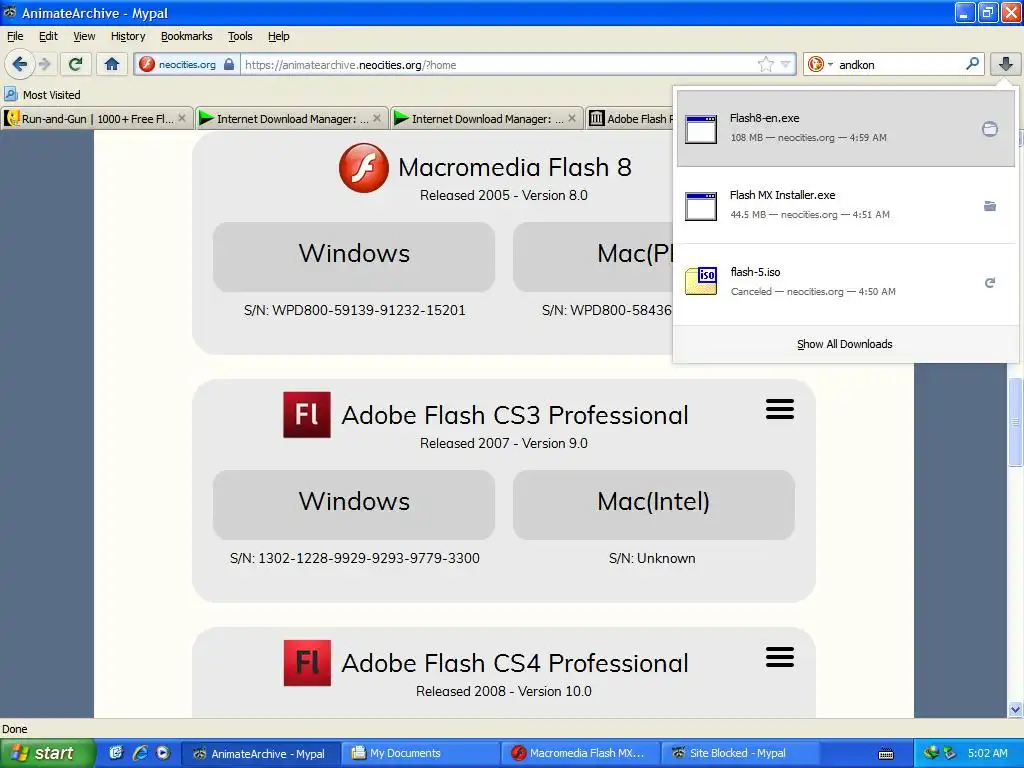
Task: Click Show All Downloads
Action: [x=844, y=344]
